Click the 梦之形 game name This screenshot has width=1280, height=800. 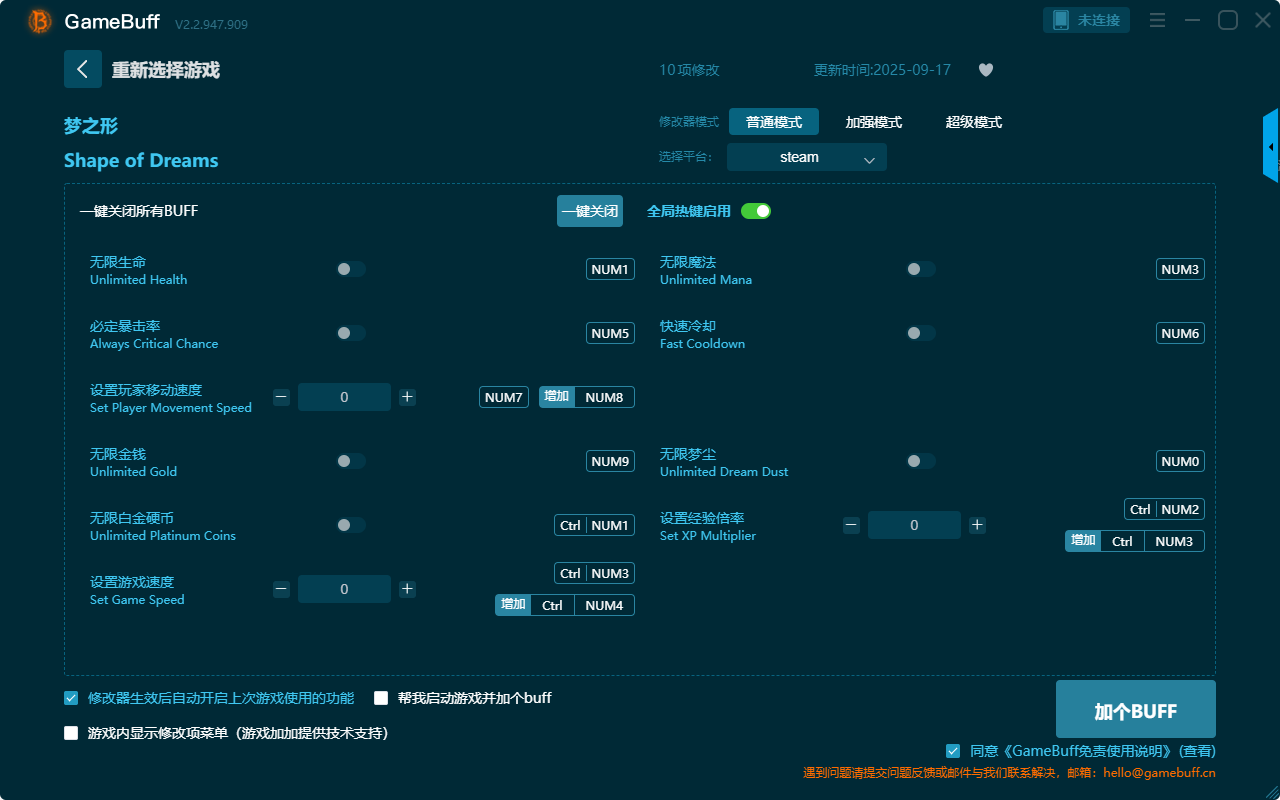click(x=91, y=126)
